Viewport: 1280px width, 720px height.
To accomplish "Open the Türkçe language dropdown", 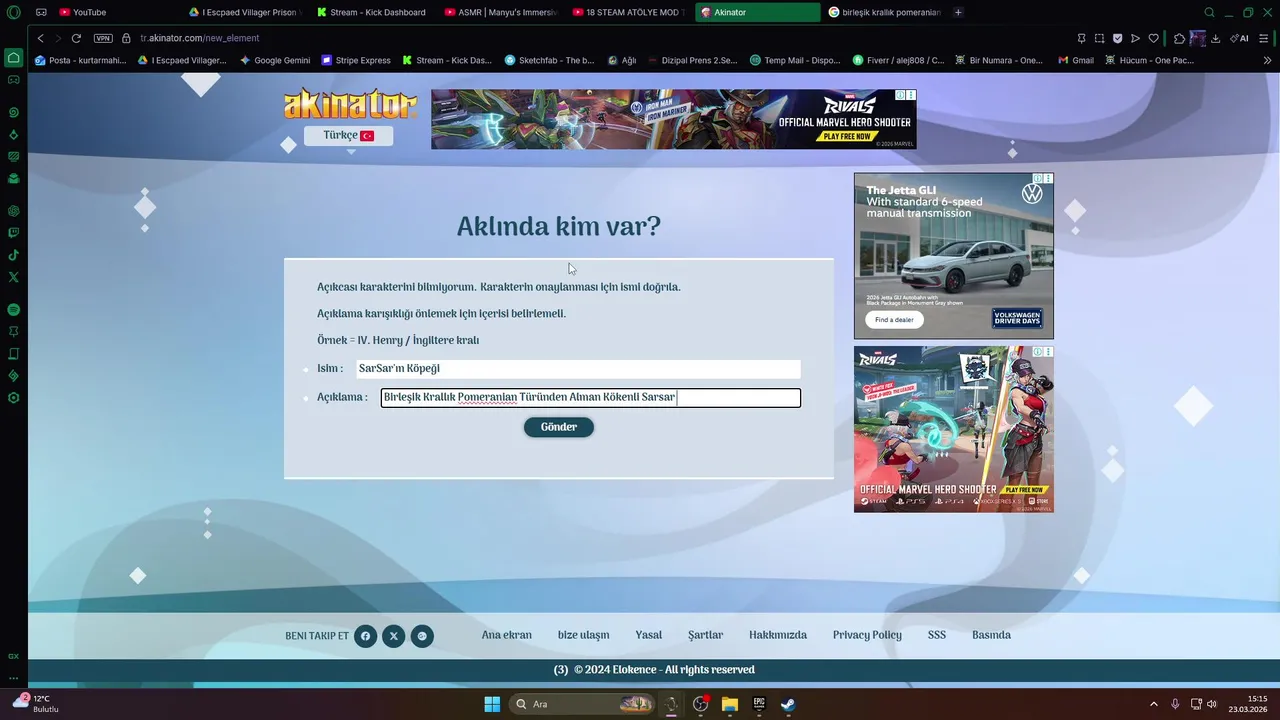I will 348,136.
